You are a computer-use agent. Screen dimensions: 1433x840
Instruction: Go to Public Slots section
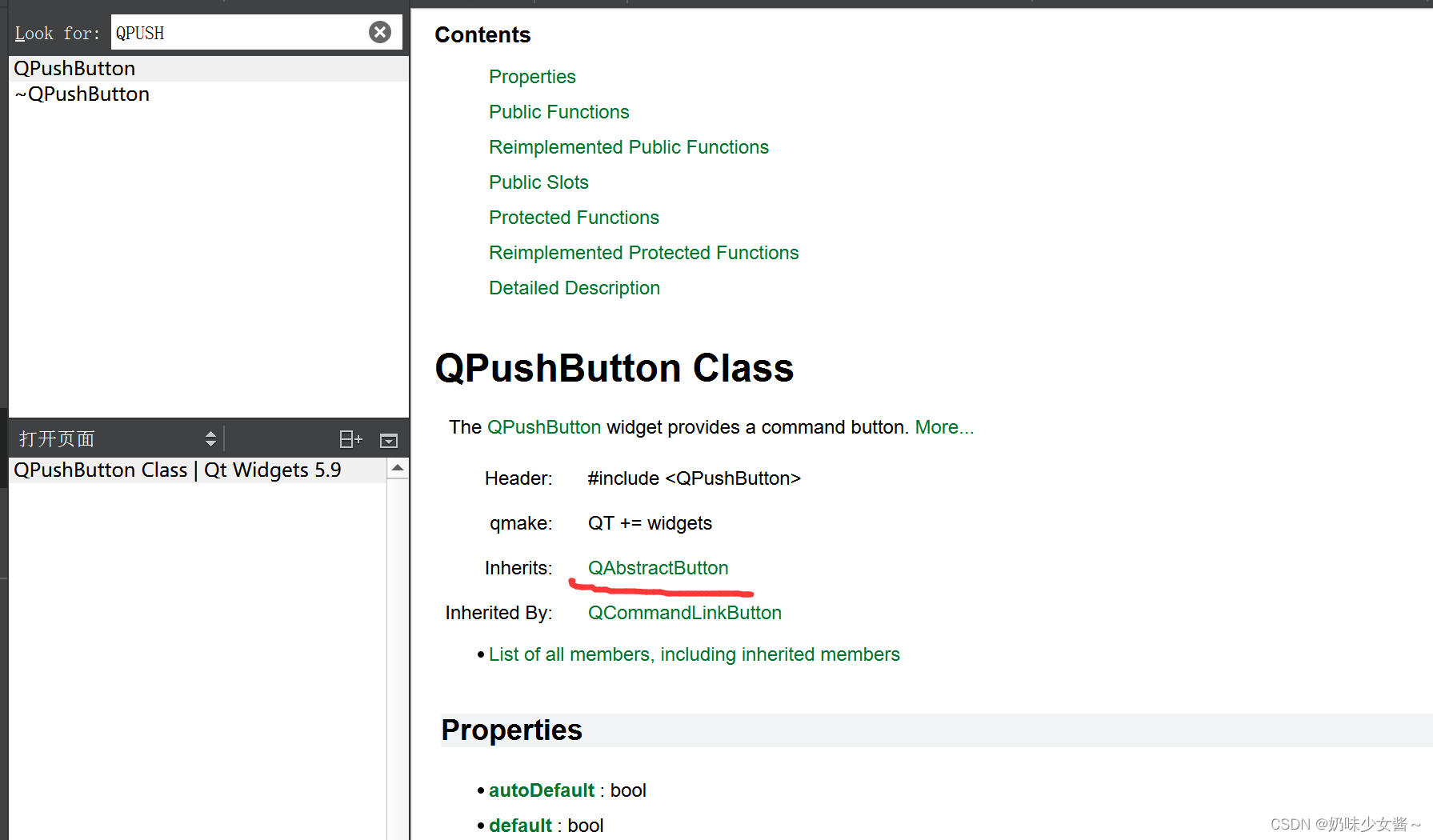pyautogui.click(x=538, y=182)
